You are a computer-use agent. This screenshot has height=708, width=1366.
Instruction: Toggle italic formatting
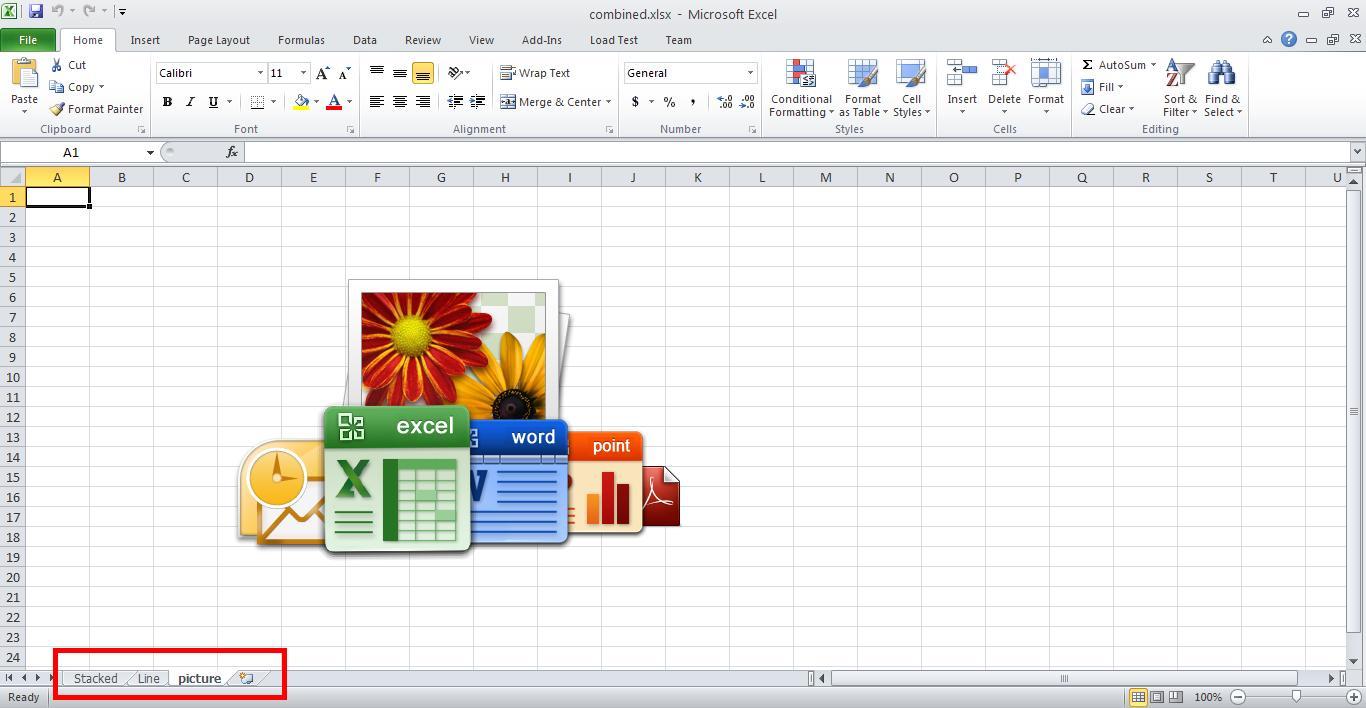[x=189, y=101]
